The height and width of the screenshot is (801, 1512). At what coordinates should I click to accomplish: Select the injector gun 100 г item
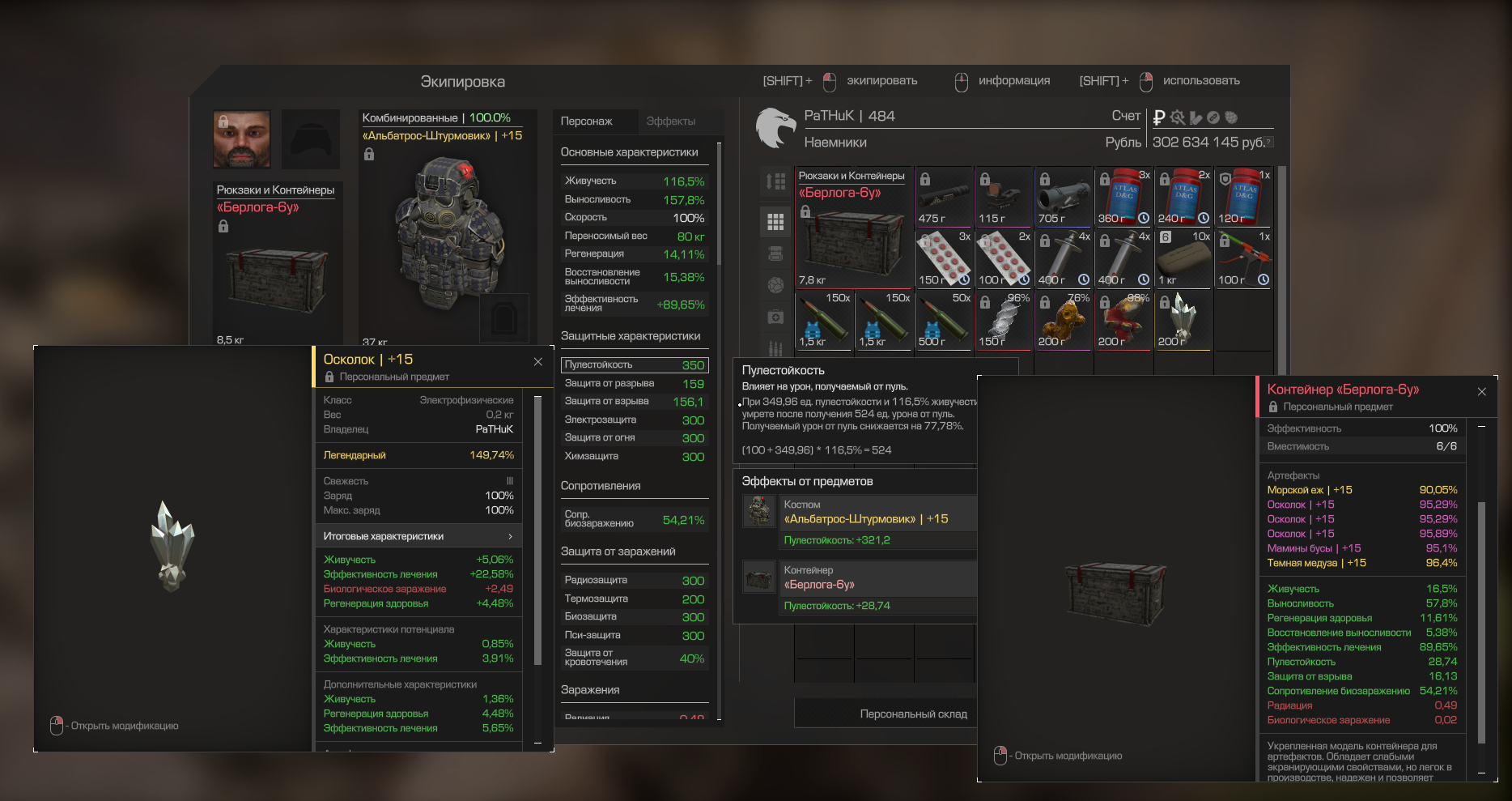point(1243,258)
